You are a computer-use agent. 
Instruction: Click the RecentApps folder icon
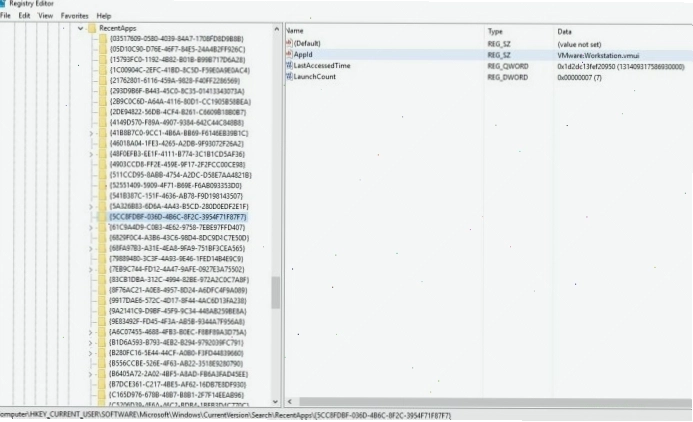[x=92, y=28]
